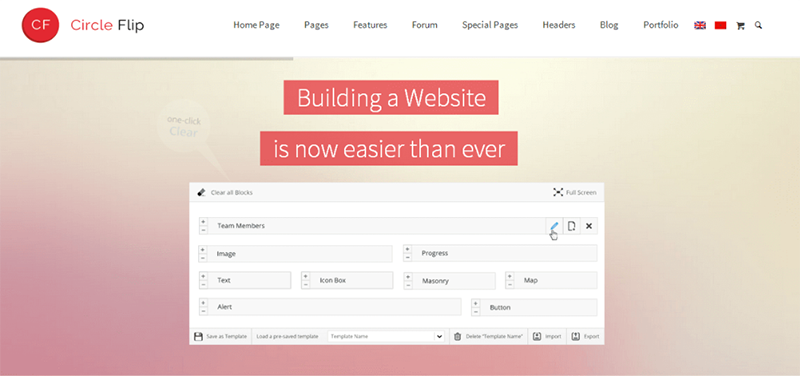This screenshot has width=800, height=376.
Task: Open the Pages menu
Action: click(316, 25)
